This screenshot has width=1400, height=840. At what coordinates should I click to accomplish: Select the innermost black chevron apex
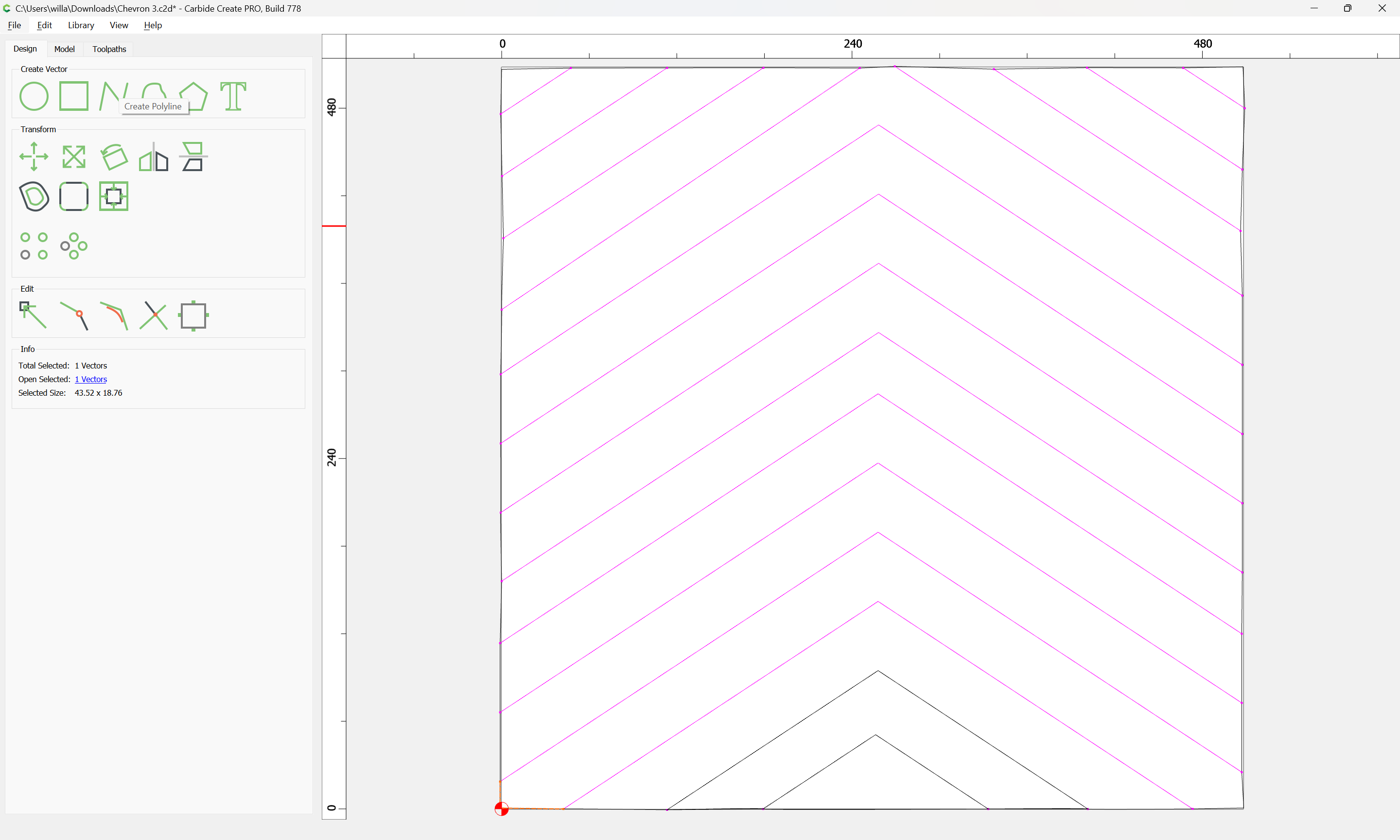pos(876,735)
